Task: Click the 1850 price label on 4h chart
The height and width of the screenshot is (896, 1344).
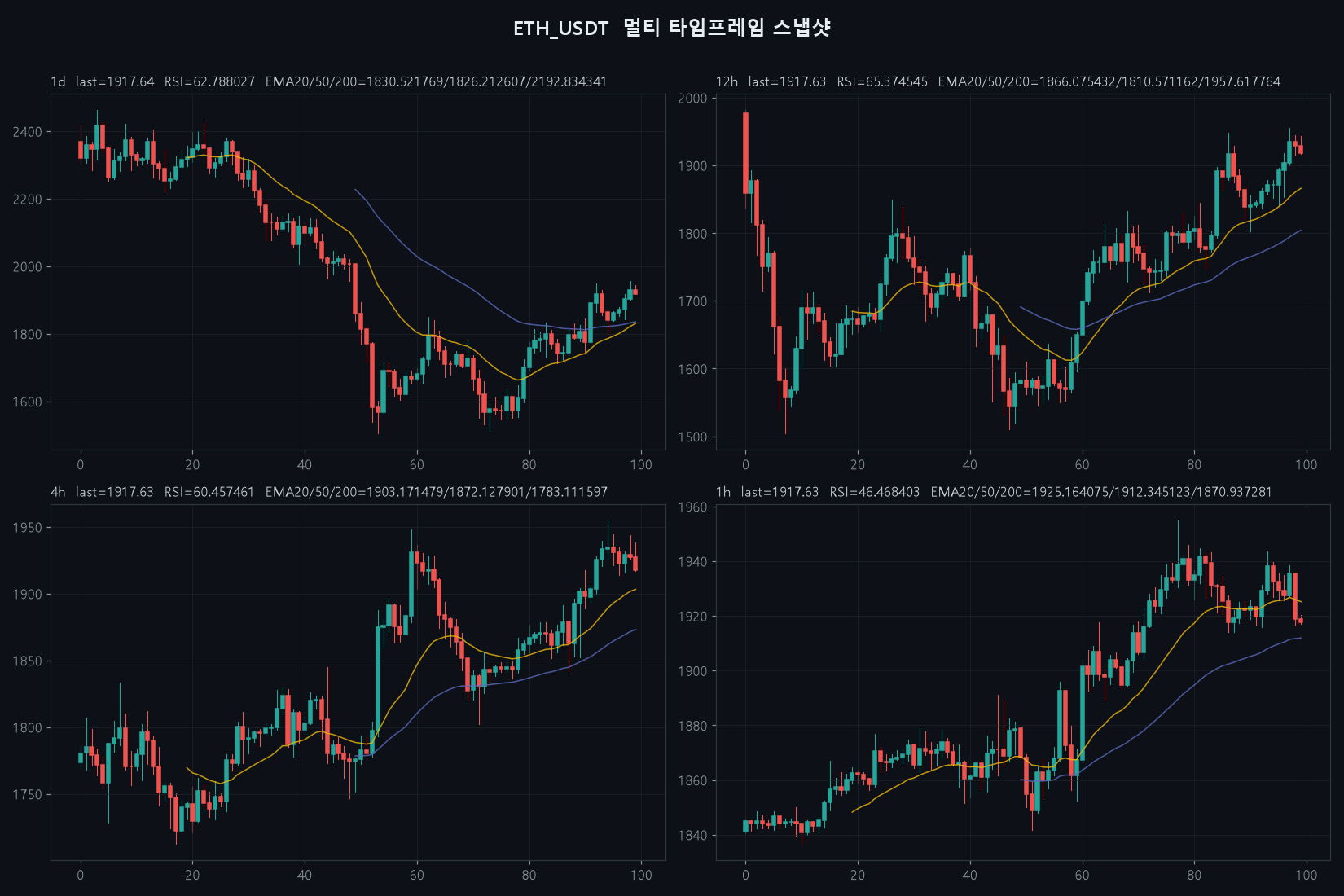Action: click(x=27, y=661)
